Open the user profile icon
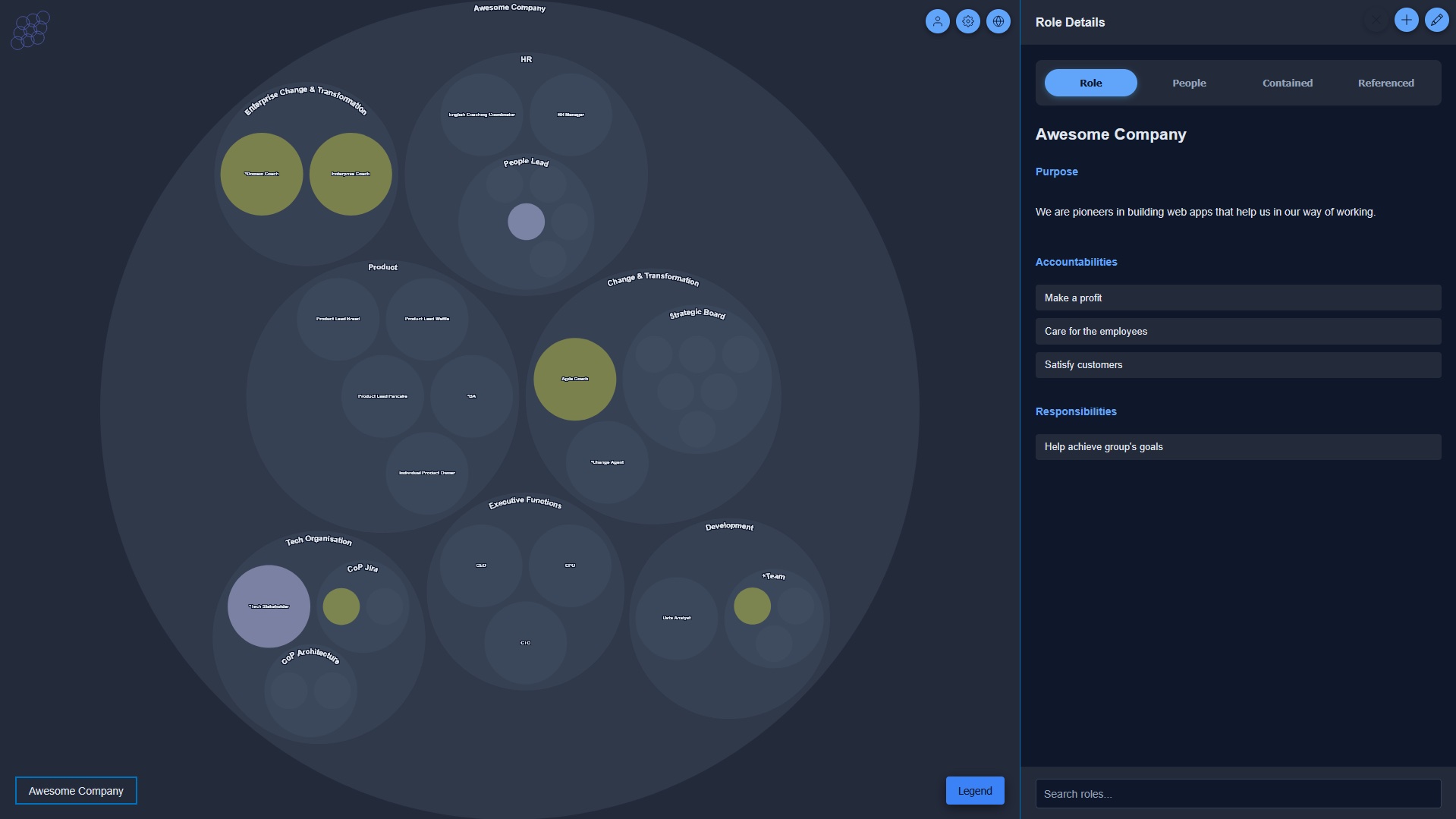 pyautogui.click(x=938, y=21)
